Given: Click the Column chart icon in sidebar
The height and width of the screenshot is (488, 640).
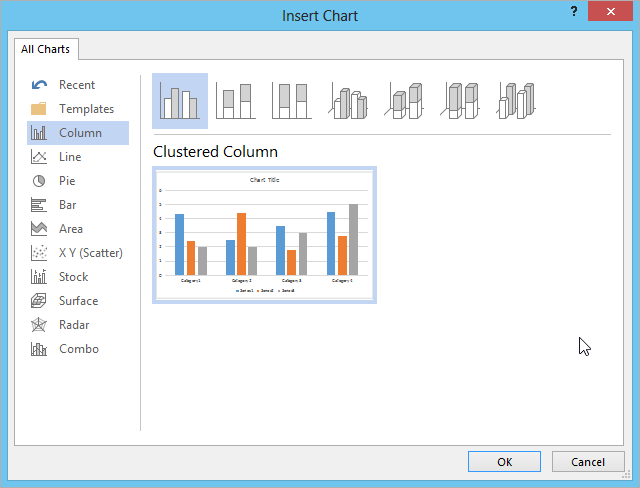Looking at the screenshot, I should click(x=39, y=133).
